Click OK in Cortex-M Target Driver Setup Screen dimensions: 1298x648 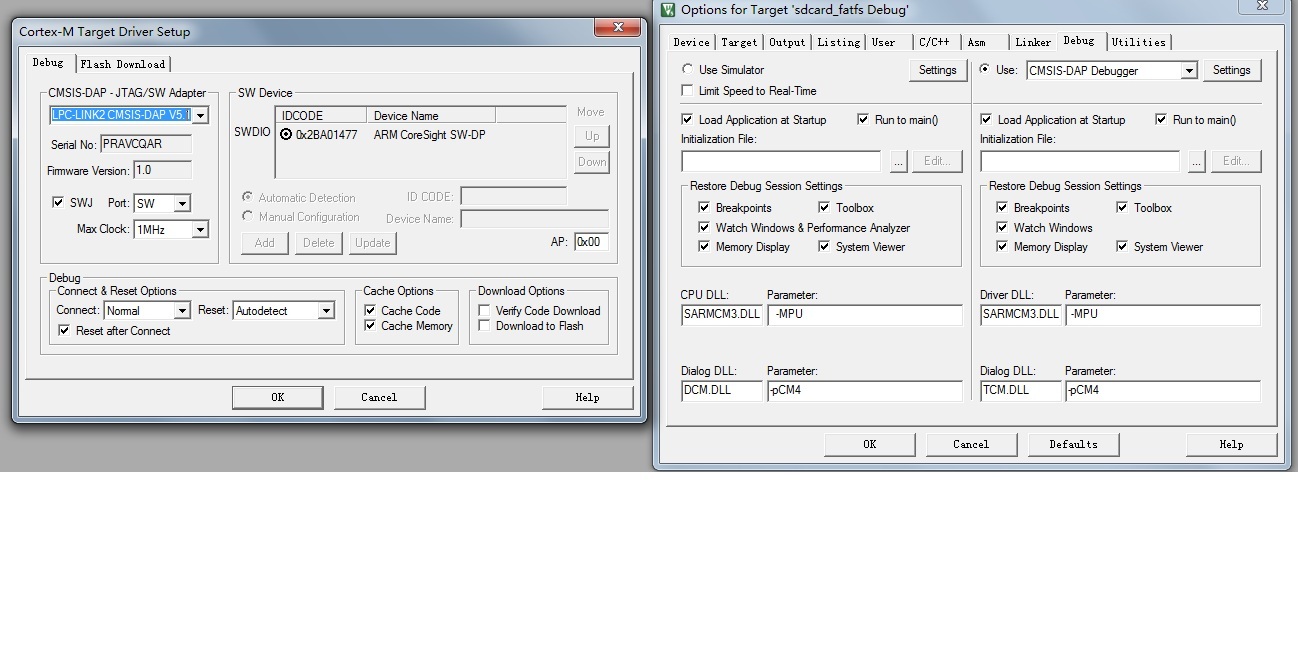[278, 397]
